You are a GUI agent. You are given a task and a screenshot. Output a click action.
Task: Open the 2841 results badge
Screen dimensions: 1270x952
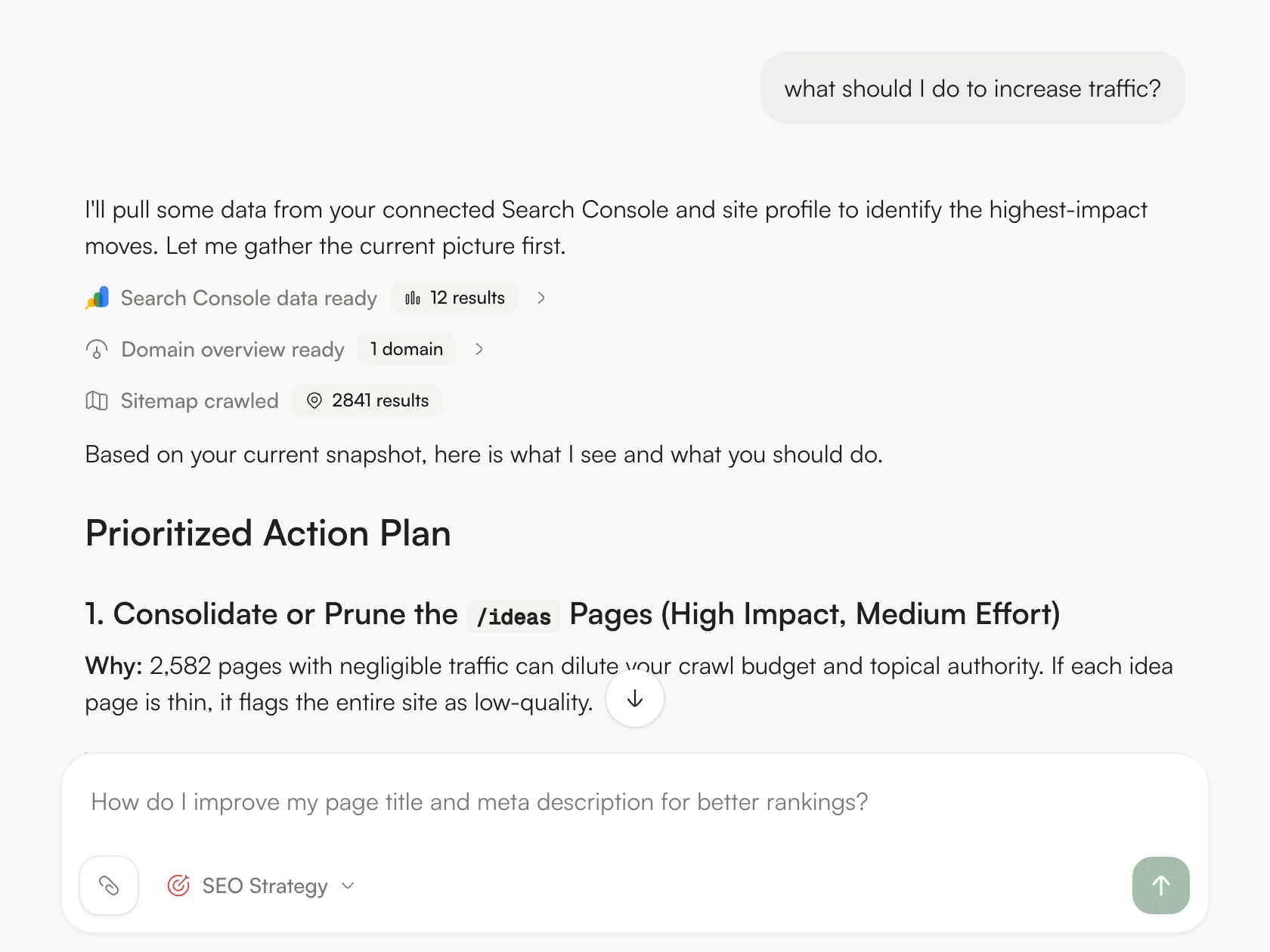pos(367,400)
